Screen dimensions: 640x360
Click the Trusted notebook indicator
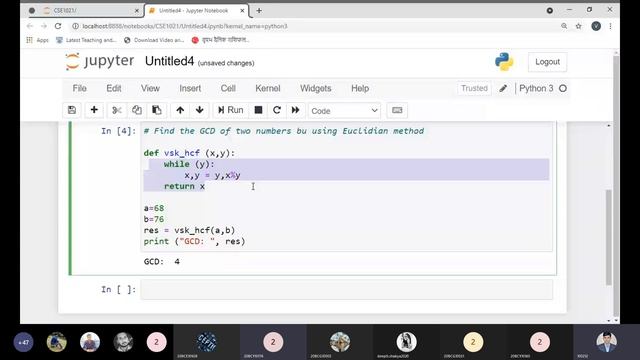pyautogui.click(x=474, y=88)
